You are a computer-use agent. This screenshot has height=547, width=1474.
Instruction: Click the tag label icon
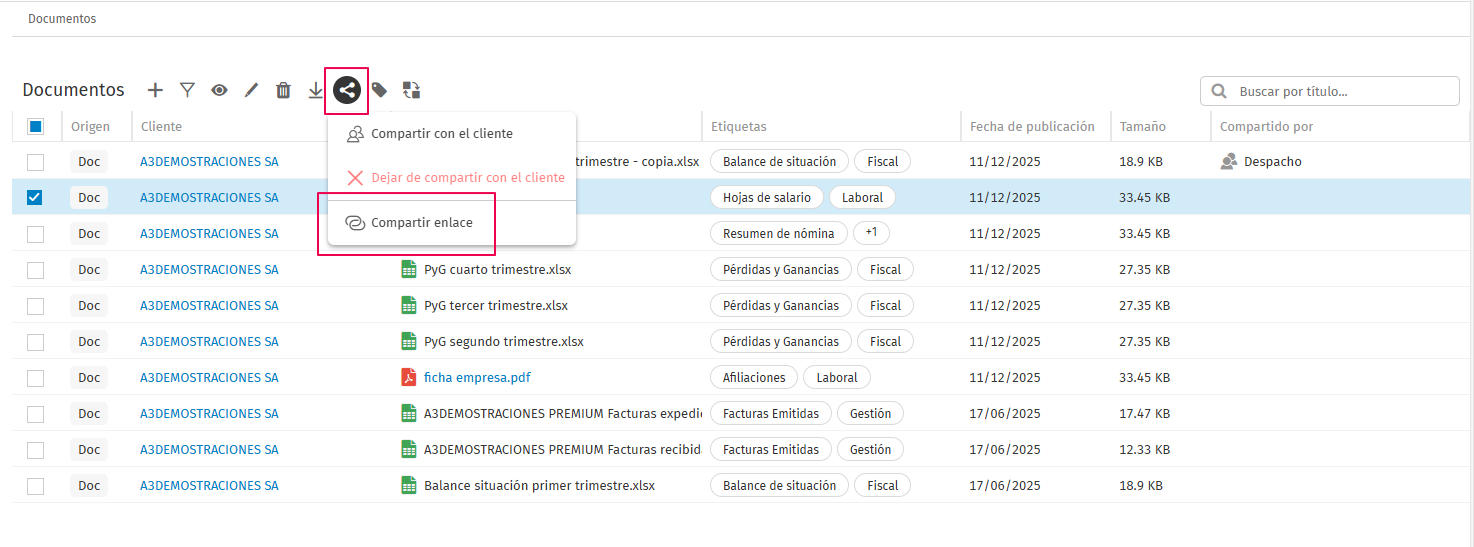pos(379,90)
